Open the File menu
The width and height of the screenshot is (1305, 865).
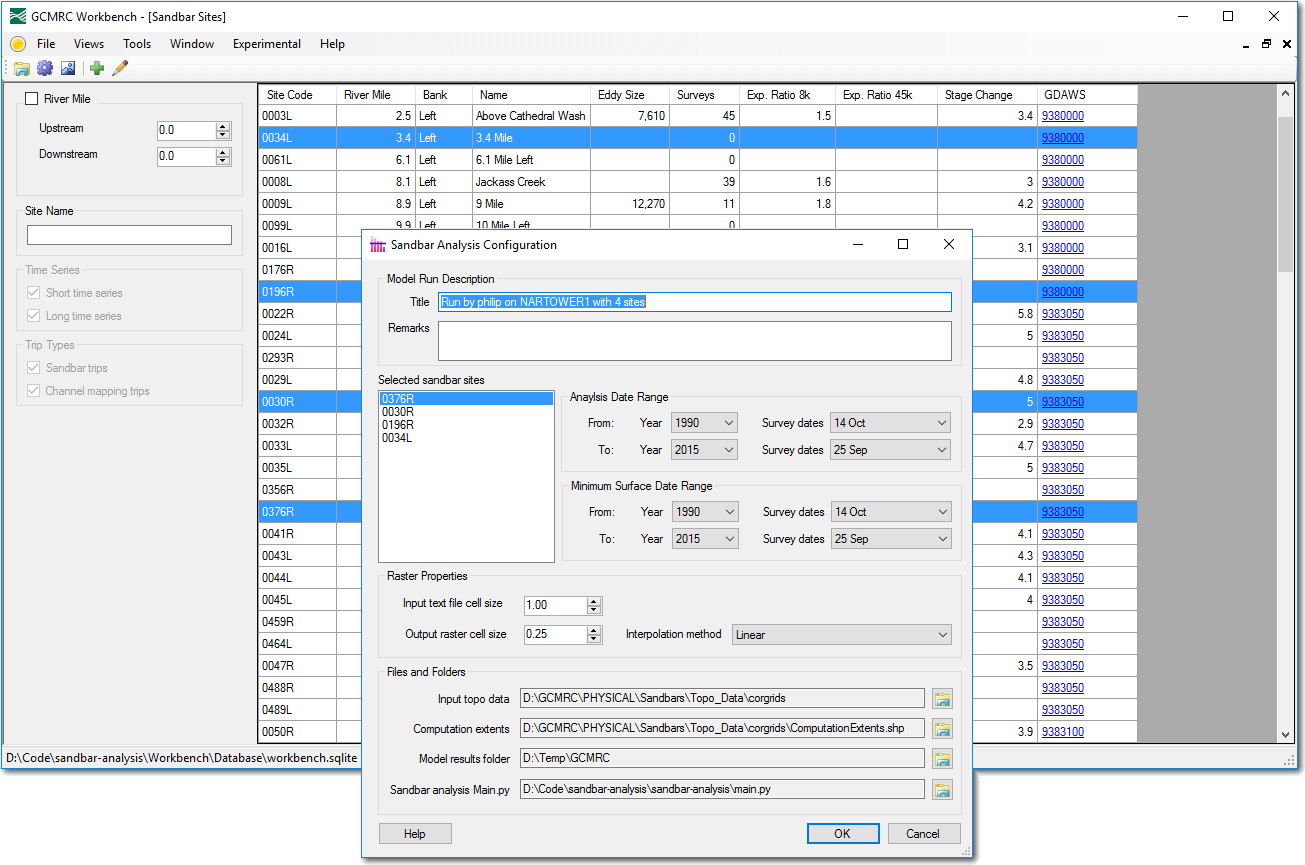[x=46, y=44]
